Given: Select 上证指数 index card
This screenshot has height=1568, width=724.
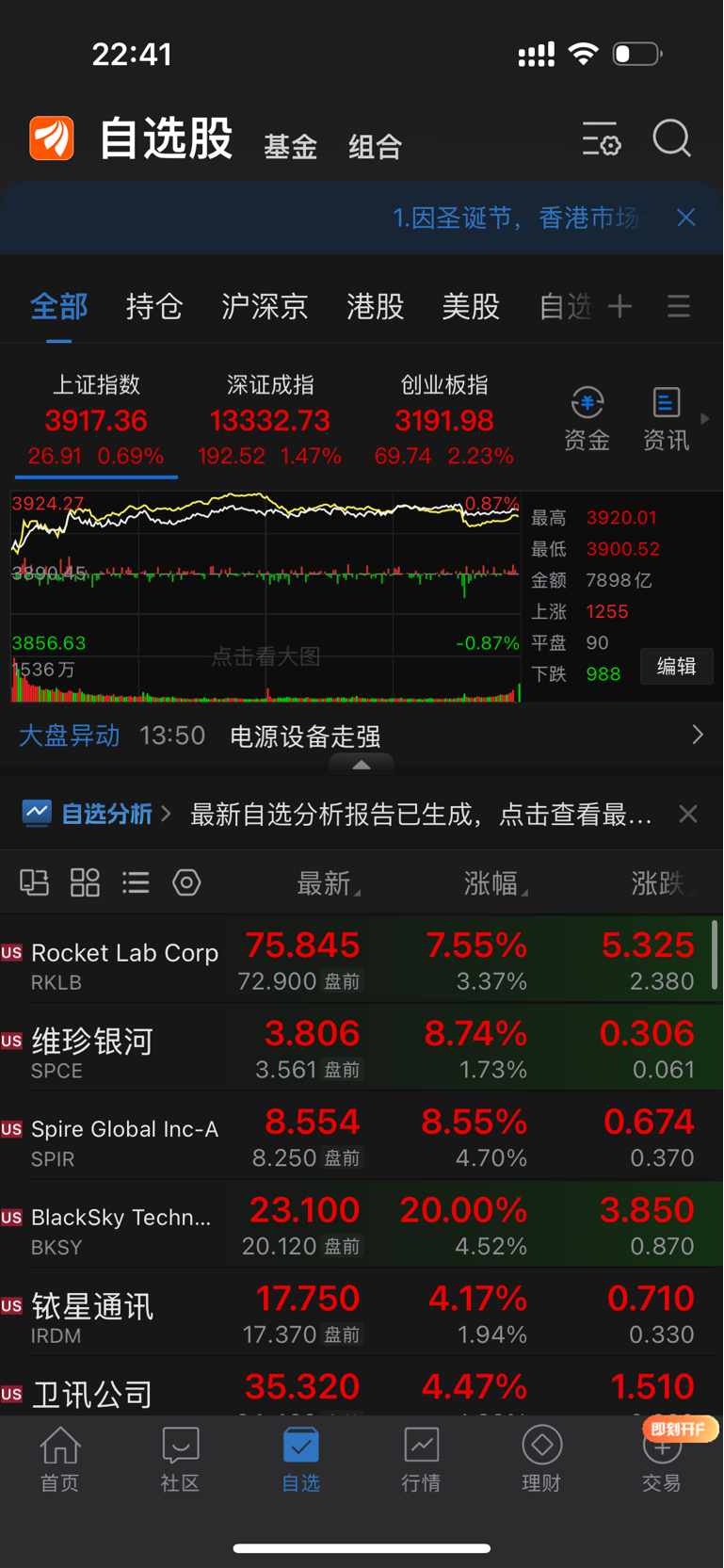Looking at the screenshot, I should click(96, 421).
